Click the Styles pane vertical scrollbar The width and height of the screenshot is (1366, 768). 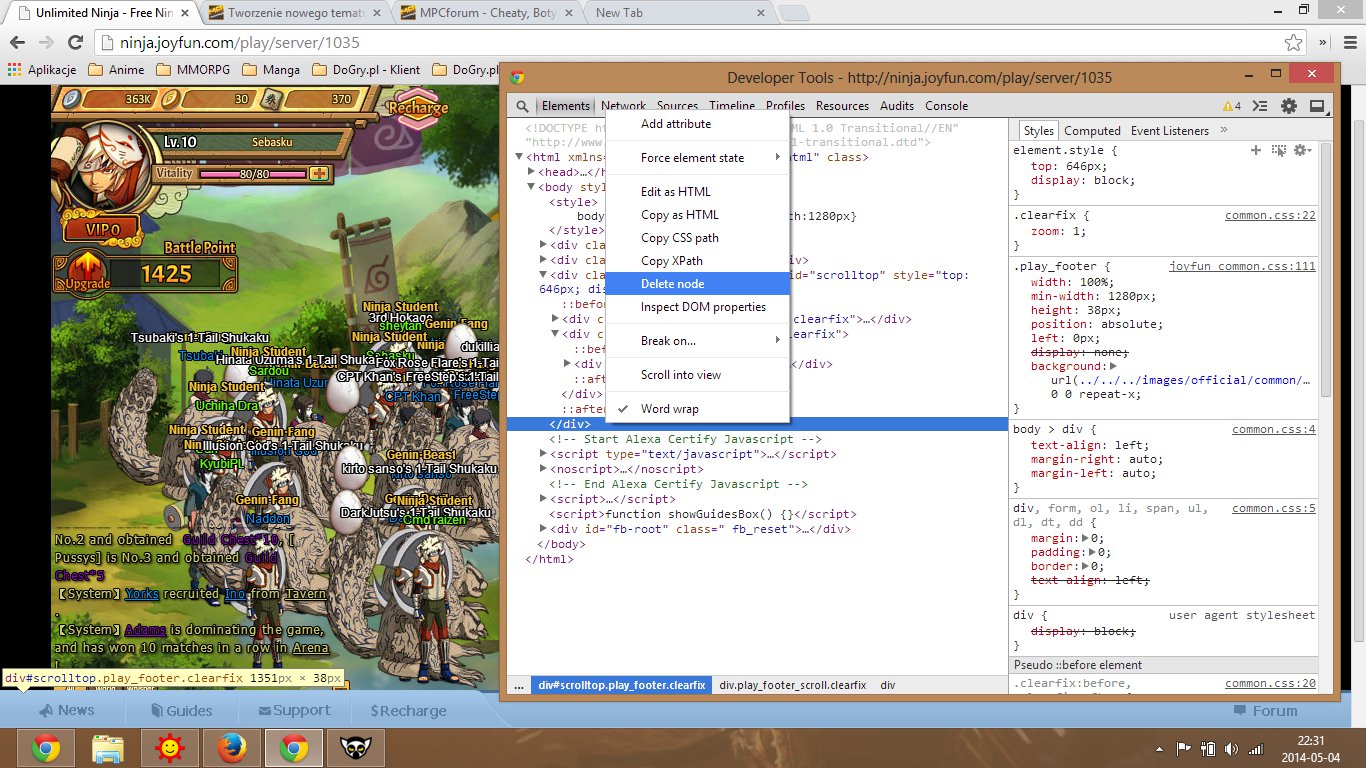(x=1326, y=270)
